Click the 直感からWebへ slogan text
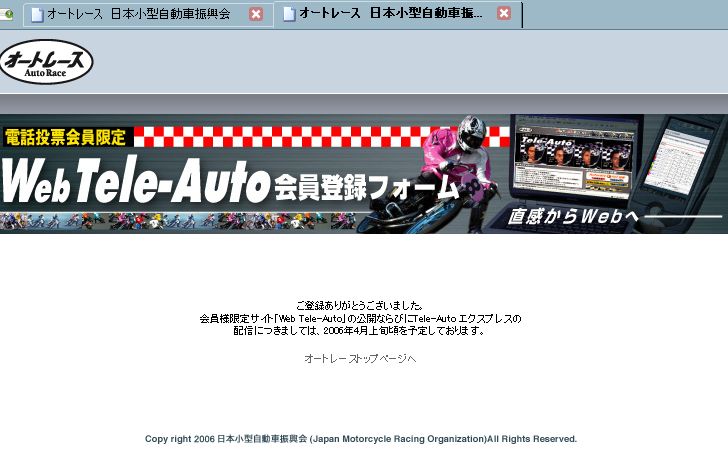Viewport: 728px width, 454px height. (573, 216)
